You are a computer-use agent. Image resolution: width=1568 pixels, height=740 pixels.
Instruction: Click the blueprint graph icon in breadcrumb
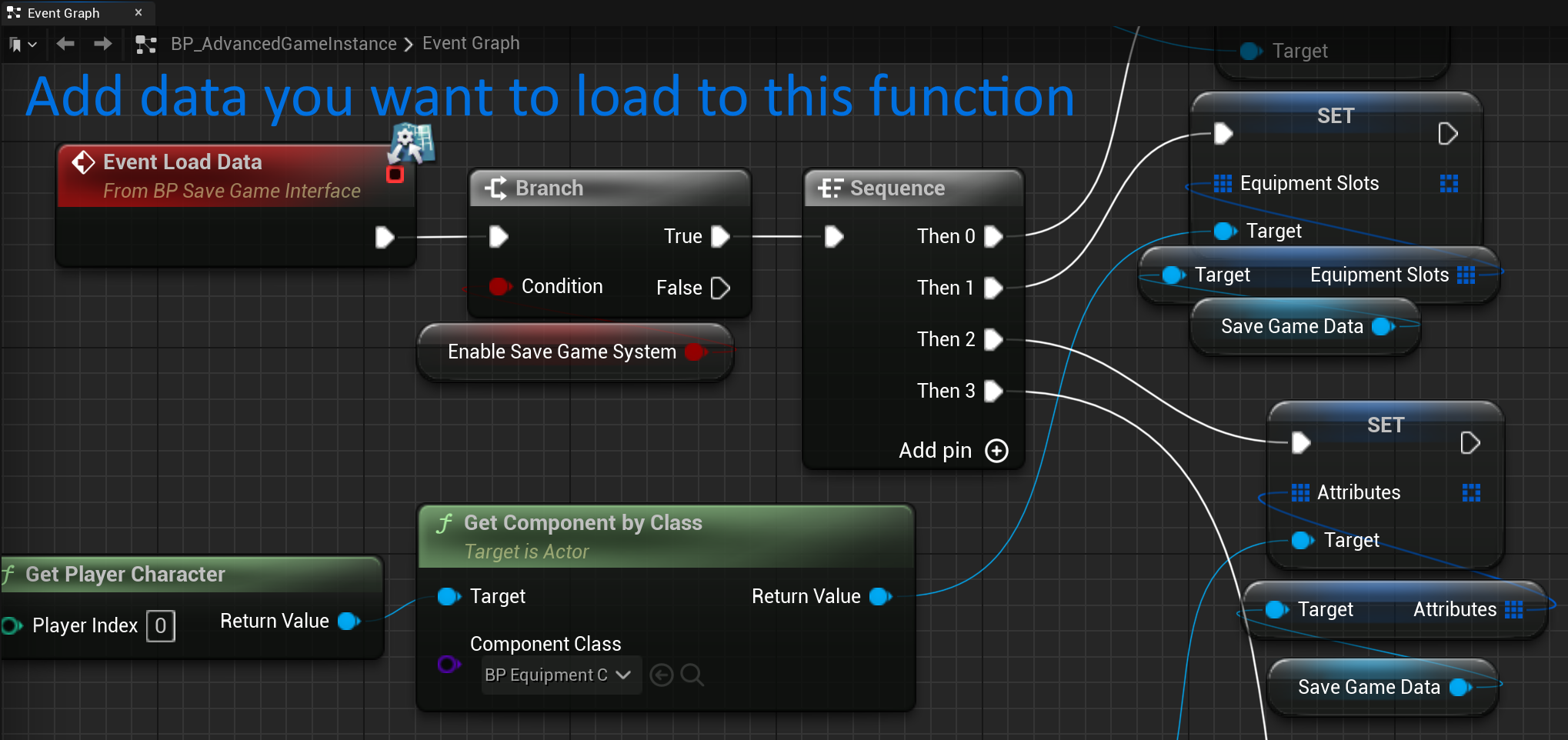[x=145, y=45]
